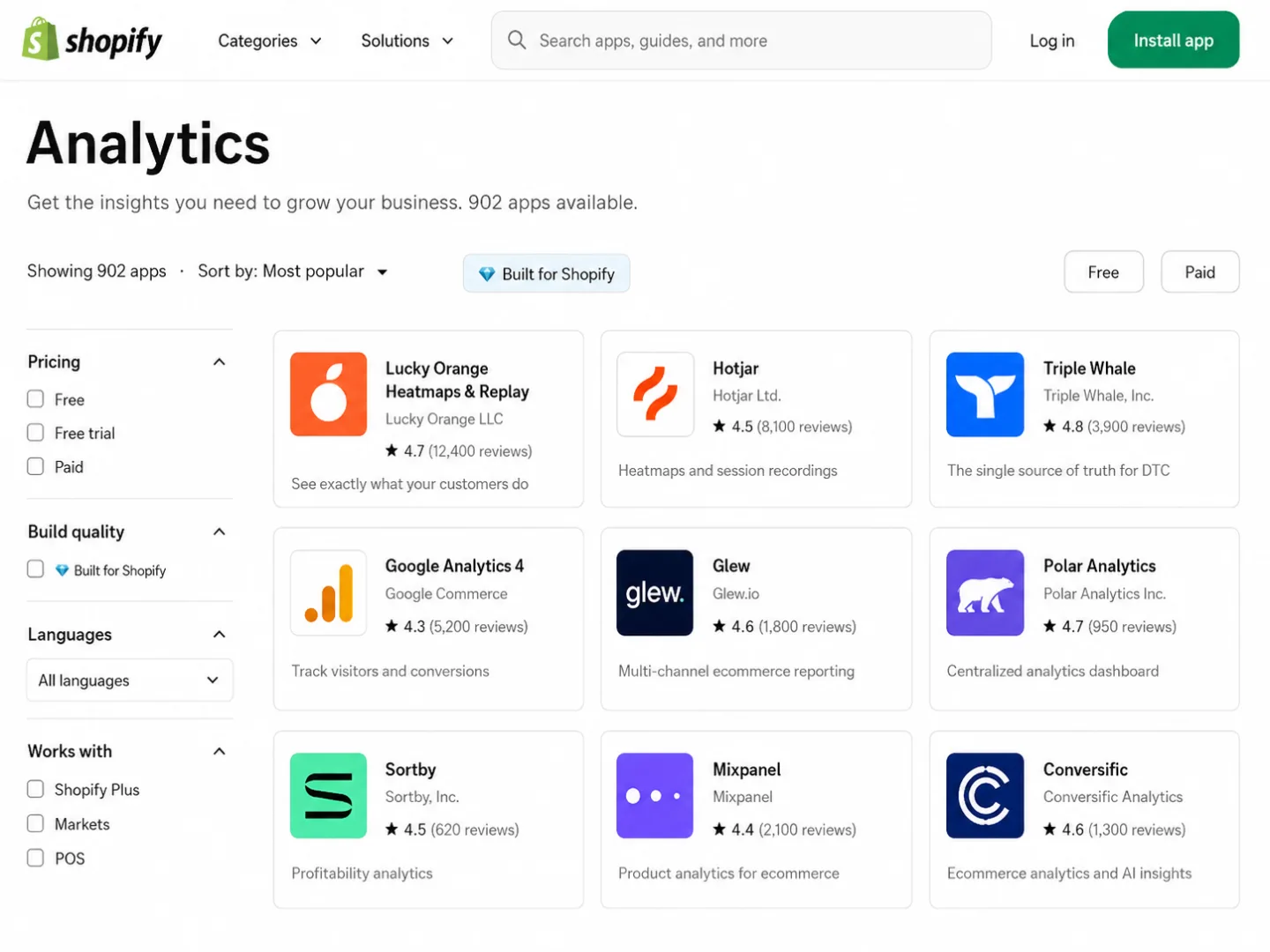Image resolution: width=1270 pixels, height=952 pixels.
Task: Click the Google Commerce developer name
Action: (446, 594)
